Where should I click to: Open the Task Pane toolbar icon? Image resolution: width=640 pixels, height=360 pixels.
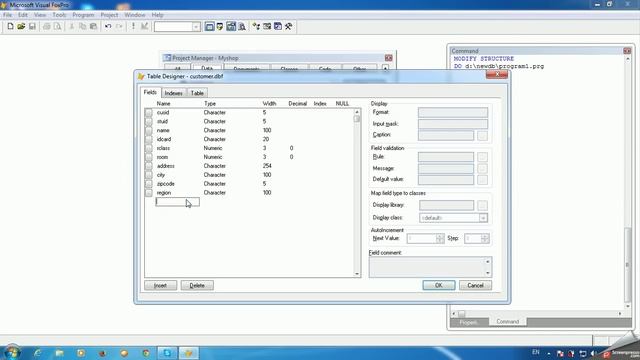coord(278,27)
